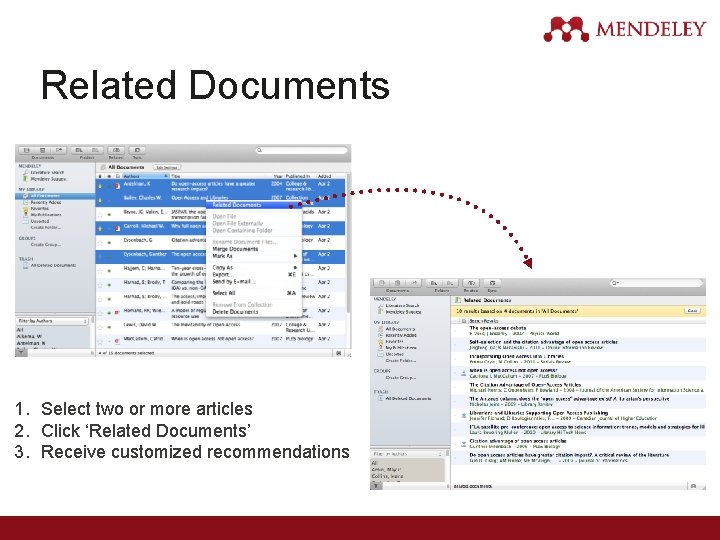Viewport: 720px width, 540px height.
Task: Click download icon beside 'Libraries and Libraries Supporting Open Access Publishing'
Action: point(463,416)
